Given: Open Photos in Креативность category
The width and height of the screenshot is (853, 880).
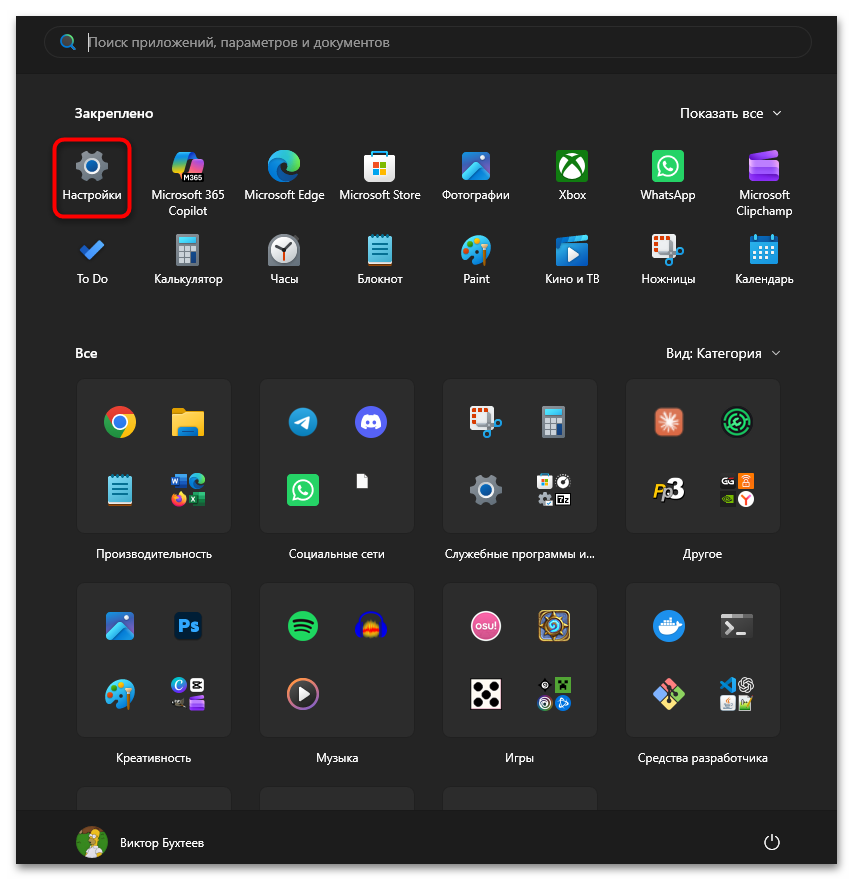Looking at the screenshot, I should click(120, 626).
